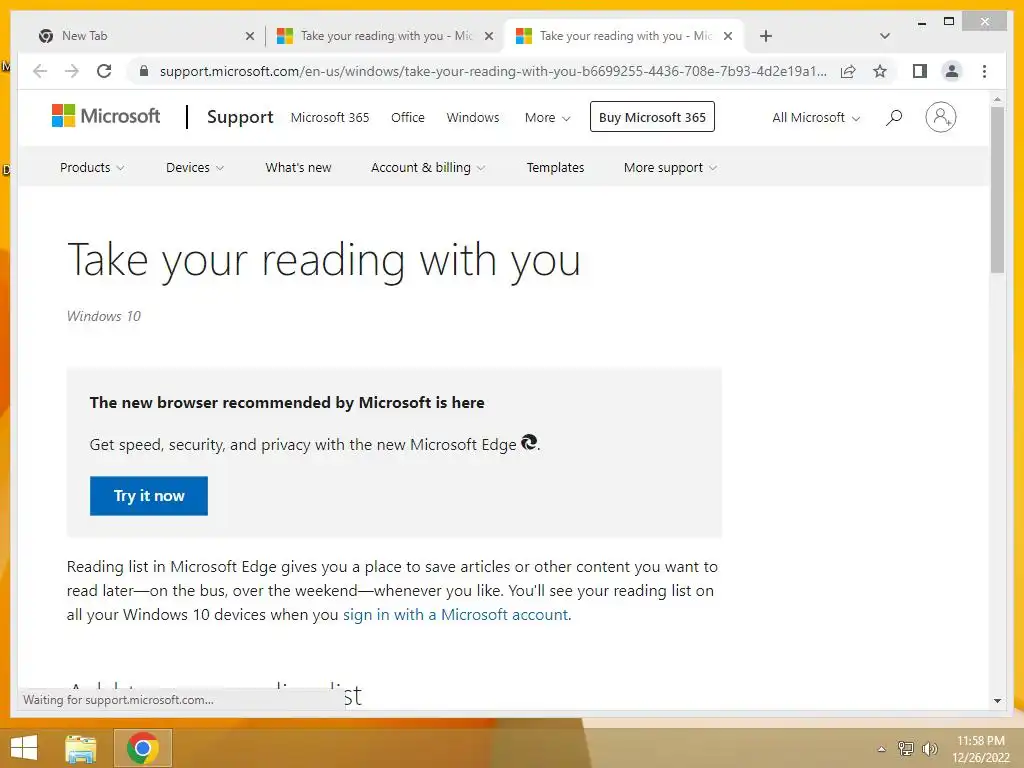1024x768 pixels.
Task: Open the Chrome side panel
Action: click(x=920, y=71)
